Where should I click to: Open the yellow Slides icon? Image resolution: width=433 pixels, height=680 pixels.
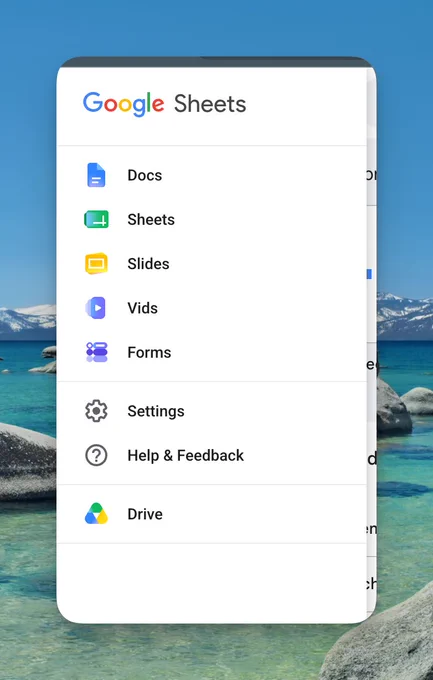pos(96,264)
